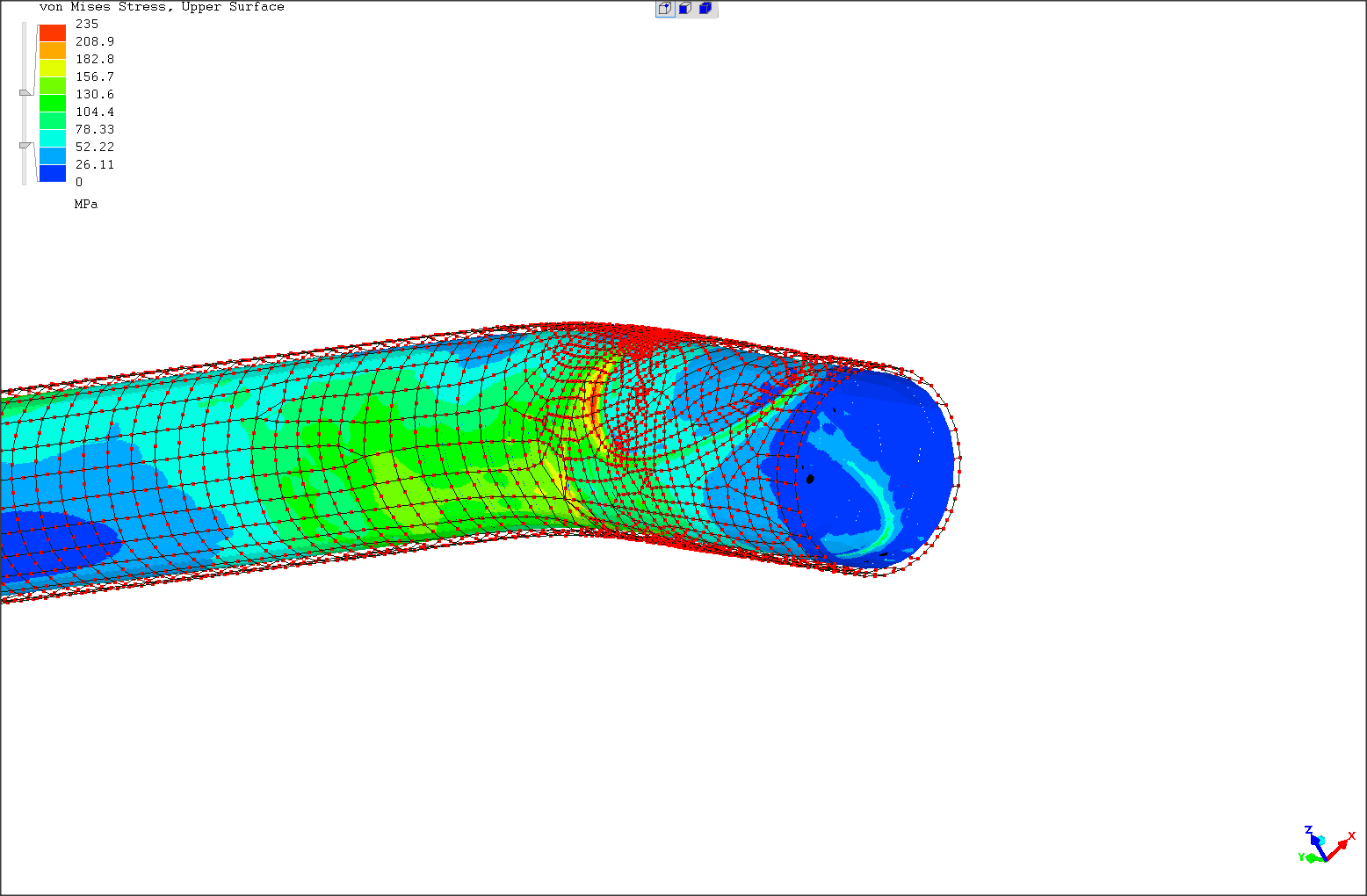Click the 104.4 legend value
Screen dimensions: 1367x896
click(95, 112)
